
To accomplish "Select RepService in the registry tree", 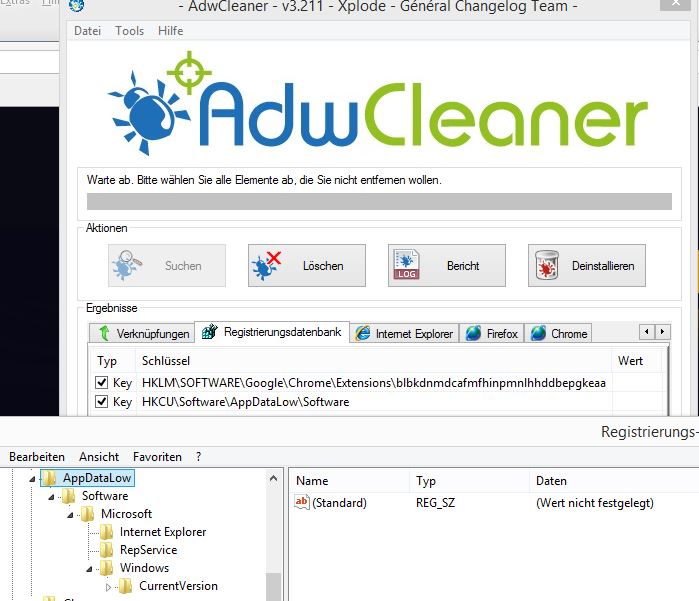I will pos(148,550).
